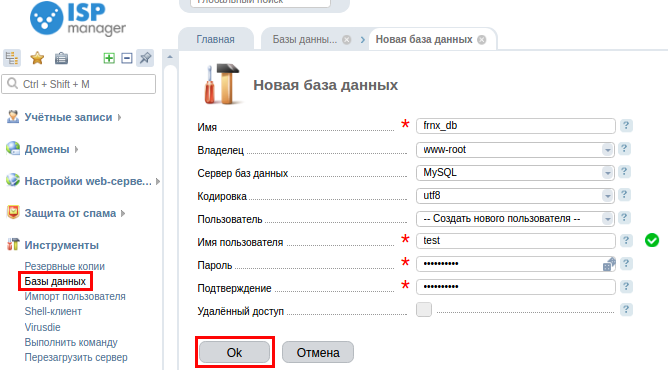Expand Настройки web-сервера section
Image resolution: width=668 pixels, height=370 pixels.
coord(88,181)
